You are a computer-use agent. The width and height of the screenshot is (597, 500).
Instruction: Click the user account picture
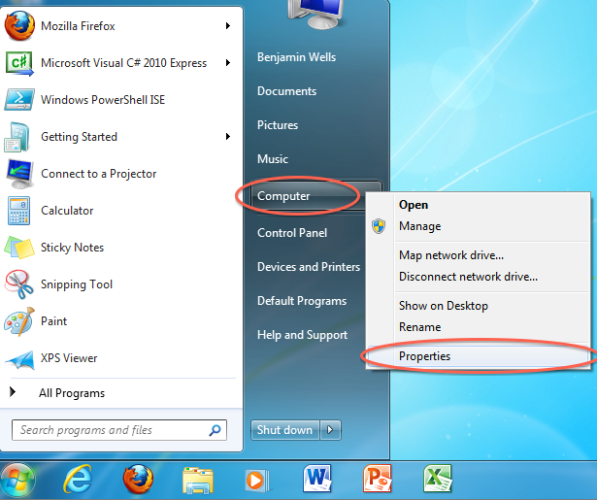click(x=315, y=14)
